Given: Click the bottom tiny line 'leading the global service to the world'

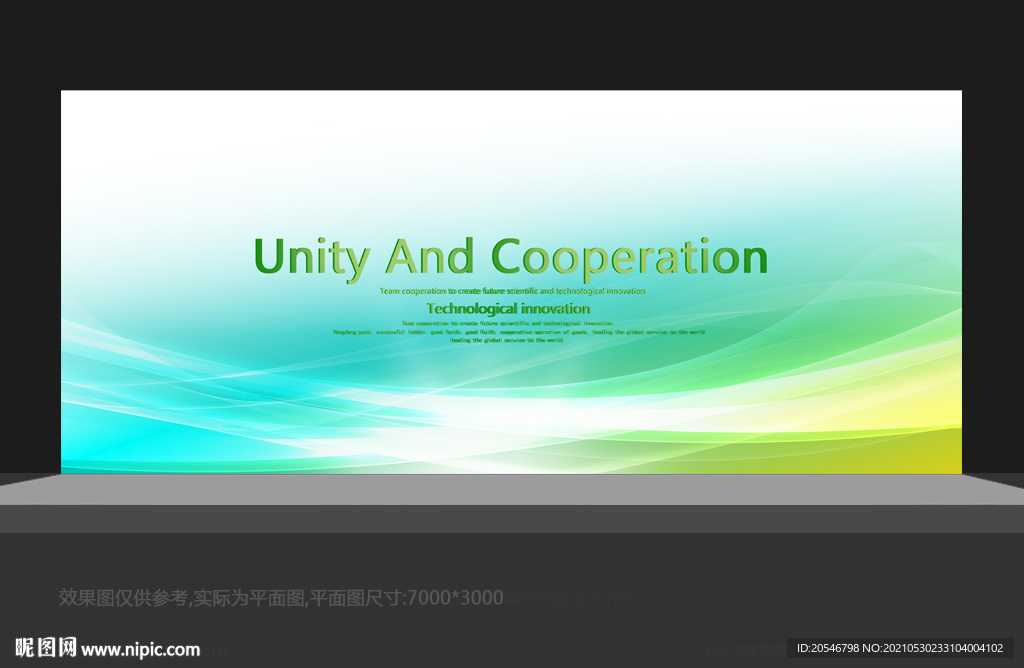Looking at the screenshot, I should point(506,340).
